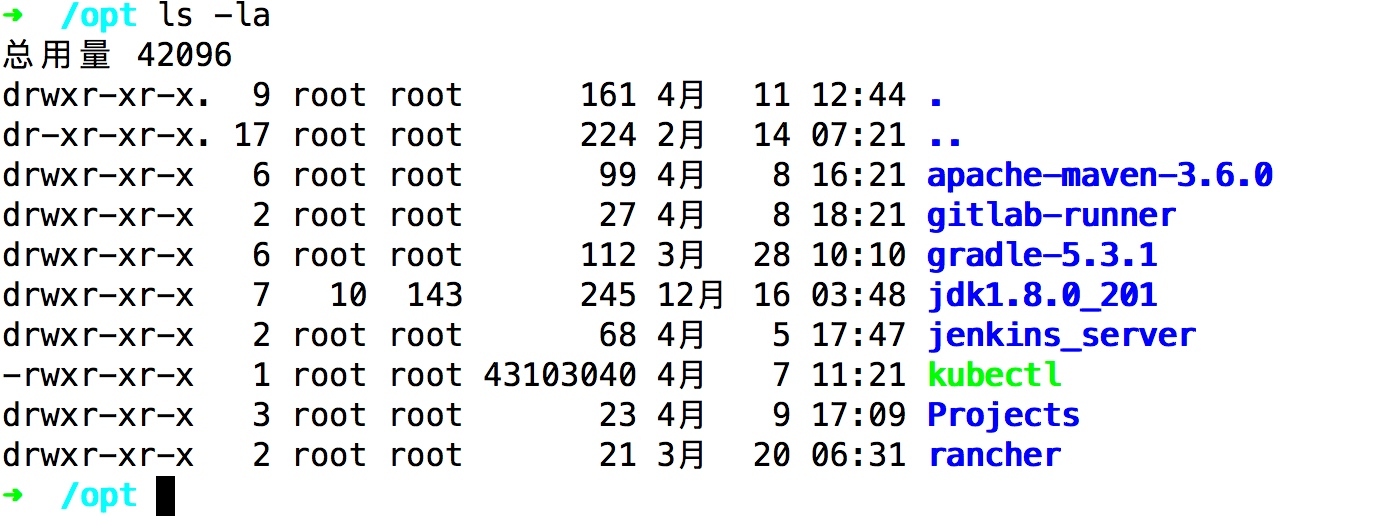Click the 03:48 time on jdk row
Screen dimensions: 1386x516
[x=858, y=295]
